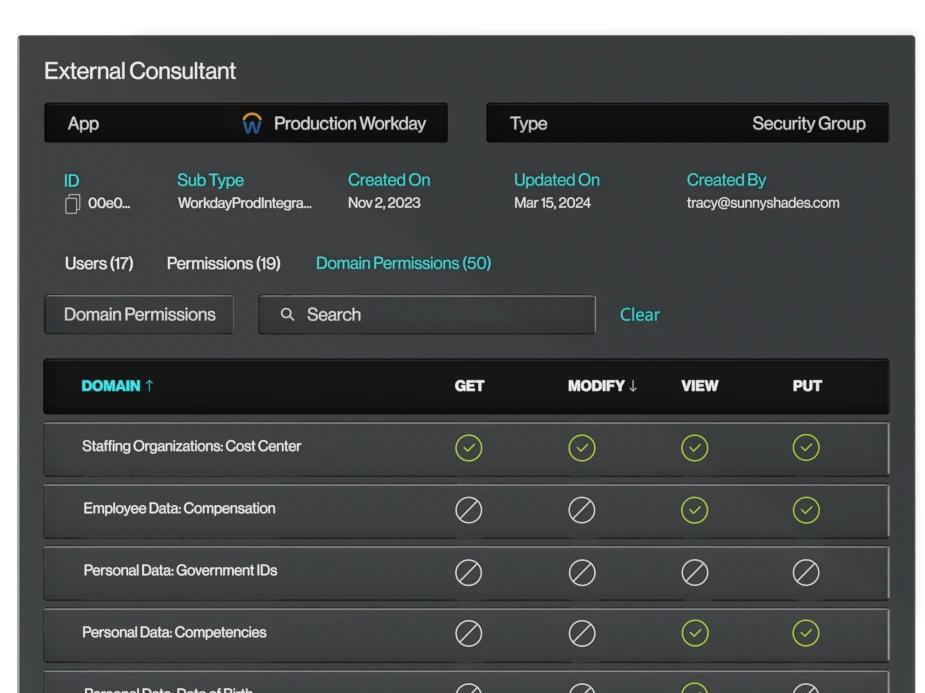925x693 pixels.
Task: Open the App selector showing Production Workday
Action: tap(245, 122)
